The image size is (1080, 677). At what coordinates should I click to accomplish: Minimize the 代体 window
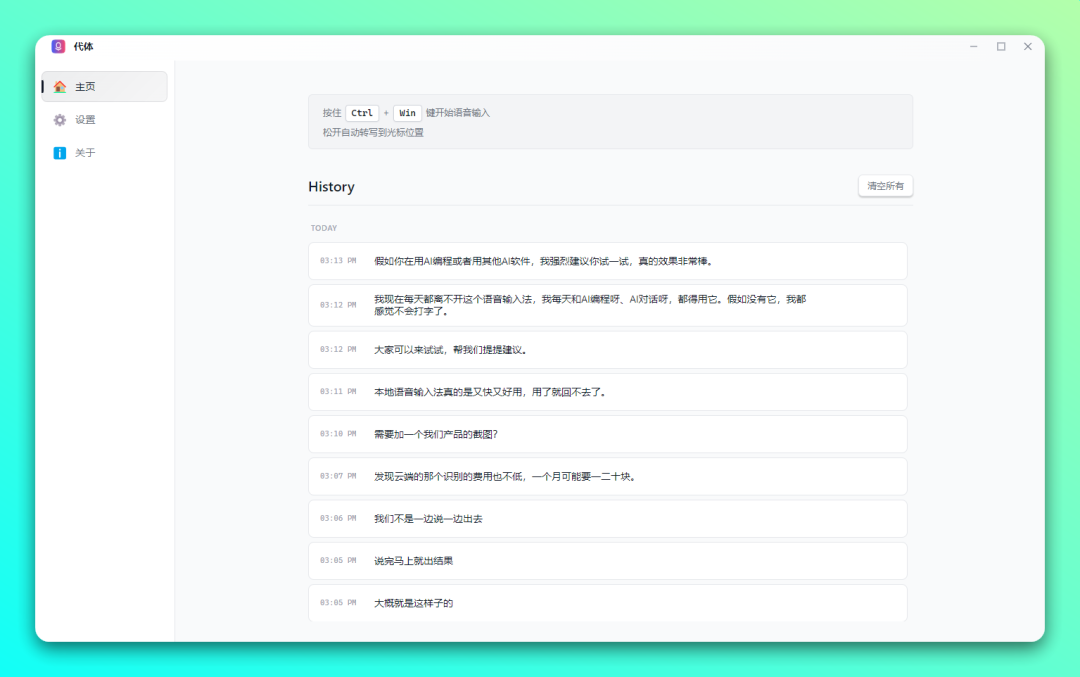point(974,46)
